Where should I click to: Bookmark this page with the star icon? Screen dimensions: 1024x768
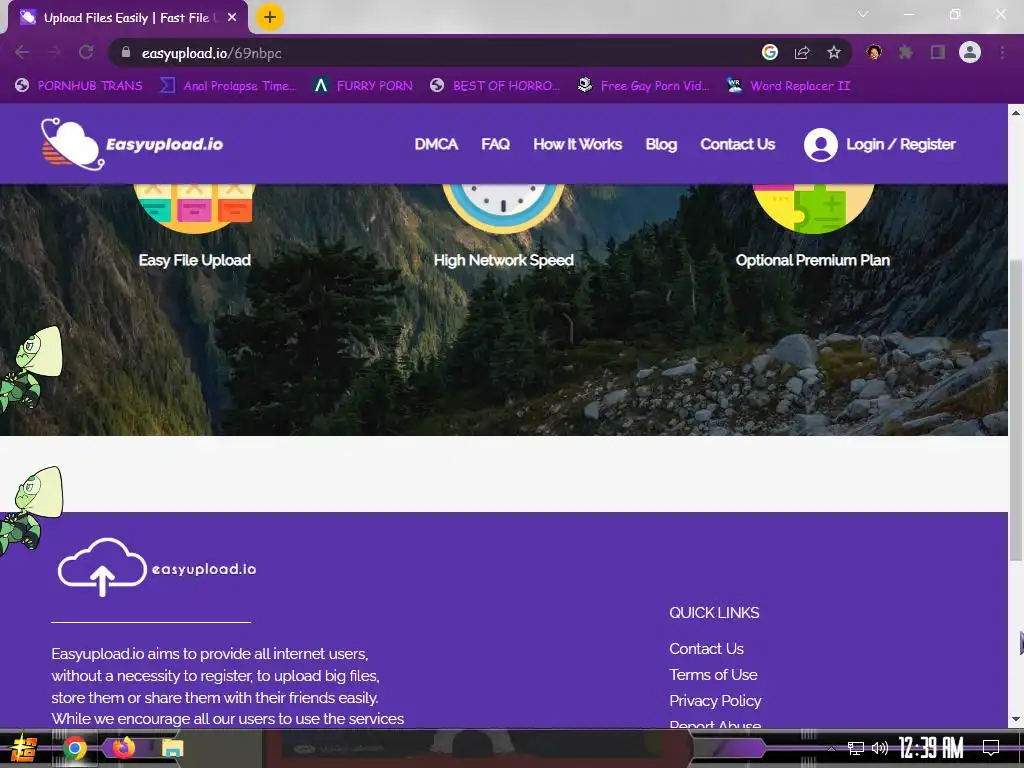[x=834, y=52]
